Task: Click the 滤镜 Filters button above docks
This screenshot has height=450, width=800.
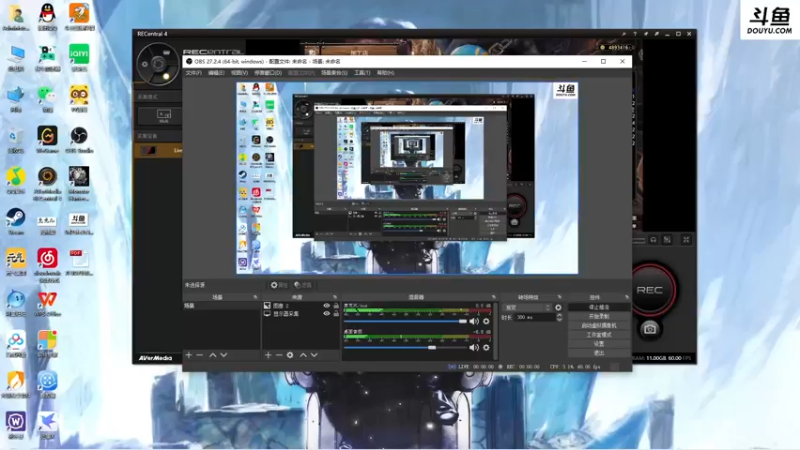Action: [303, 285]
